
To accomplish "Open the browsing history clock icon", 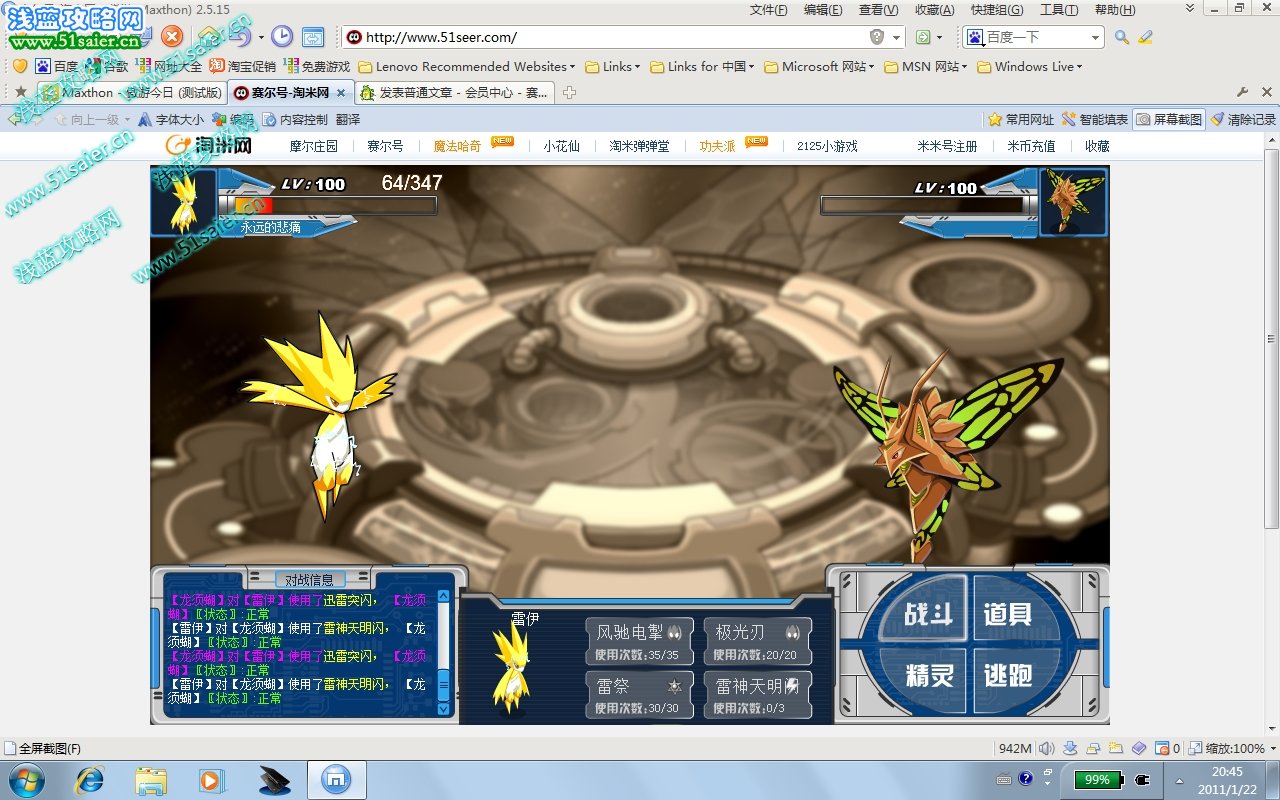I will click(283, 37).
